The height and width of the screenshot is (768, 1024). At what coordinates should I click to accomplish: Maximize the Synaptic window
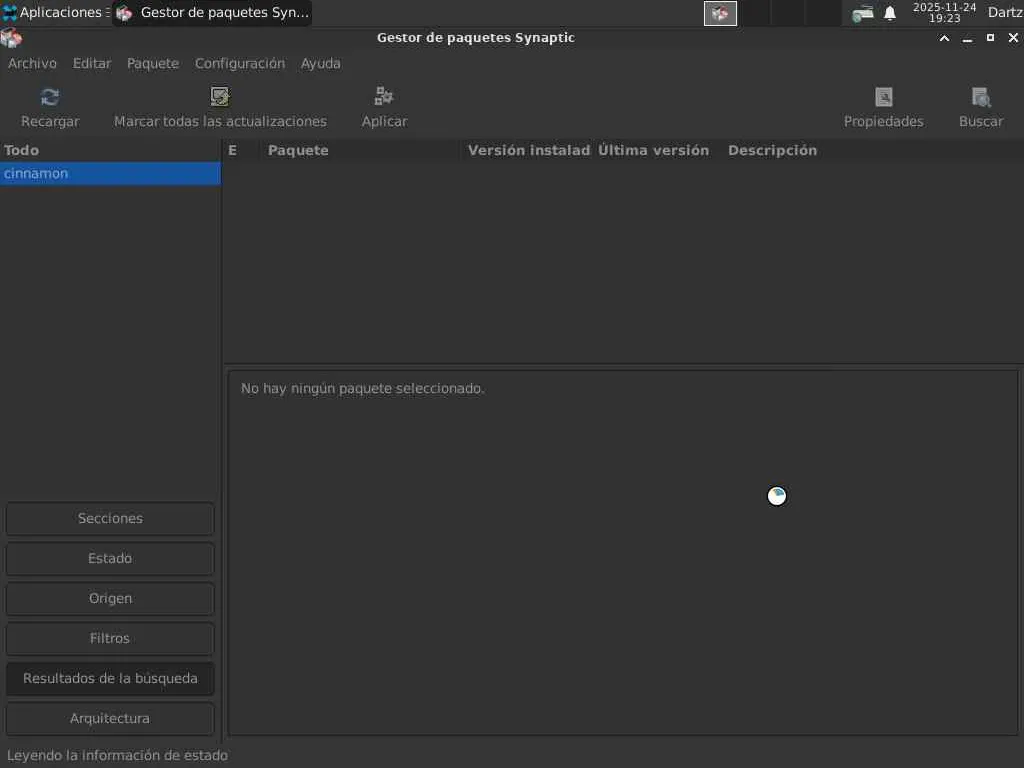tap(990, 38)
